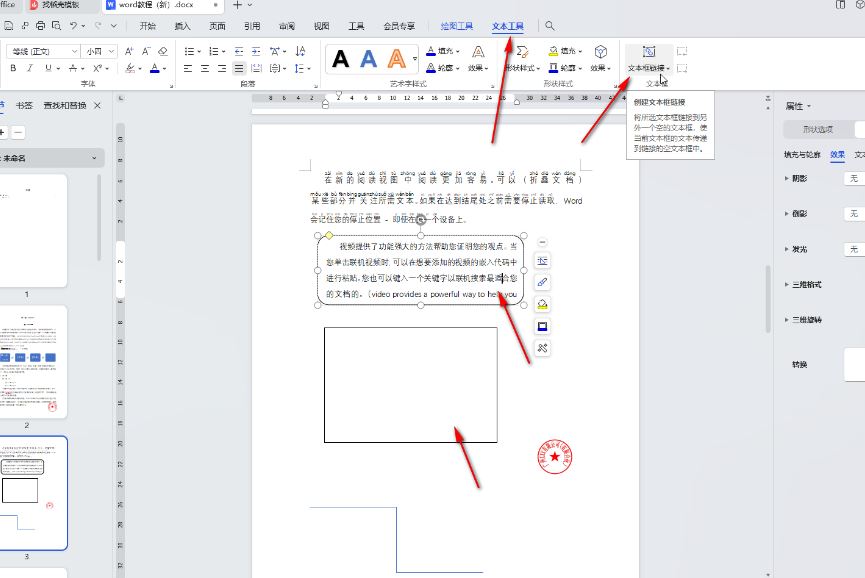The image size is (865, 578).
Task: Select justify alignment button
Action: tap(239, 68)
